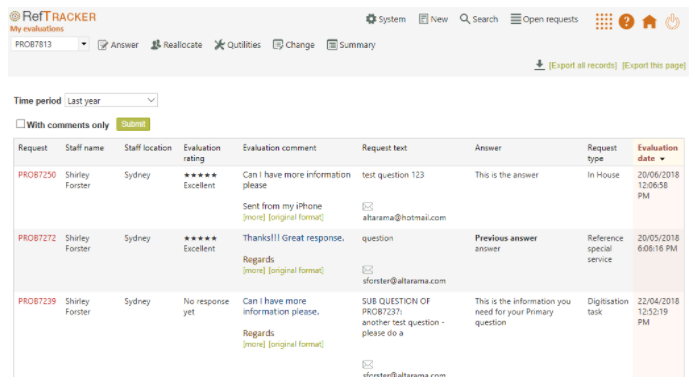The height and width of the screenshot is (386, 695).
Task: Click the download export arrow icon
Action: coord(539,65)
